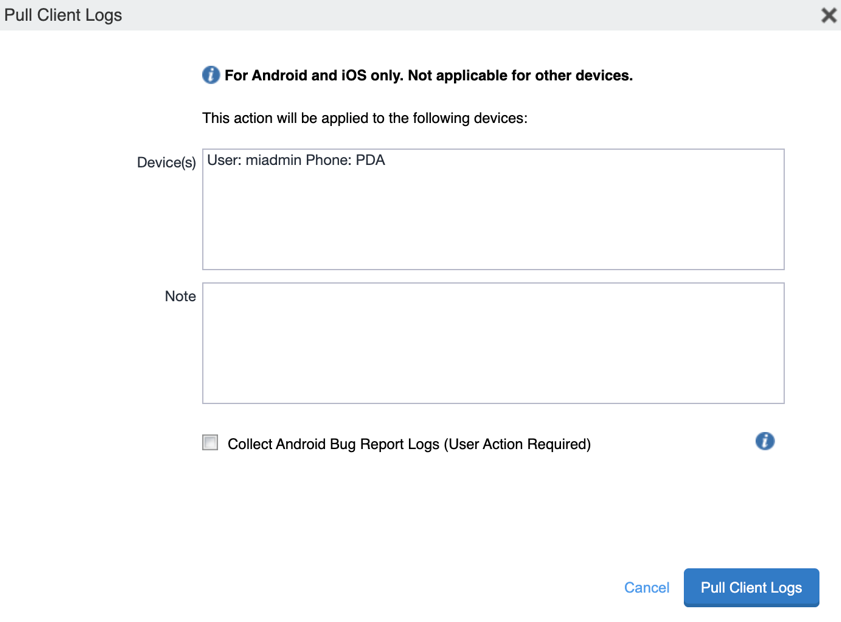Click the gray title bar of the dialog
The height and width of the screenshot is (622, 841).
(450, 15)
